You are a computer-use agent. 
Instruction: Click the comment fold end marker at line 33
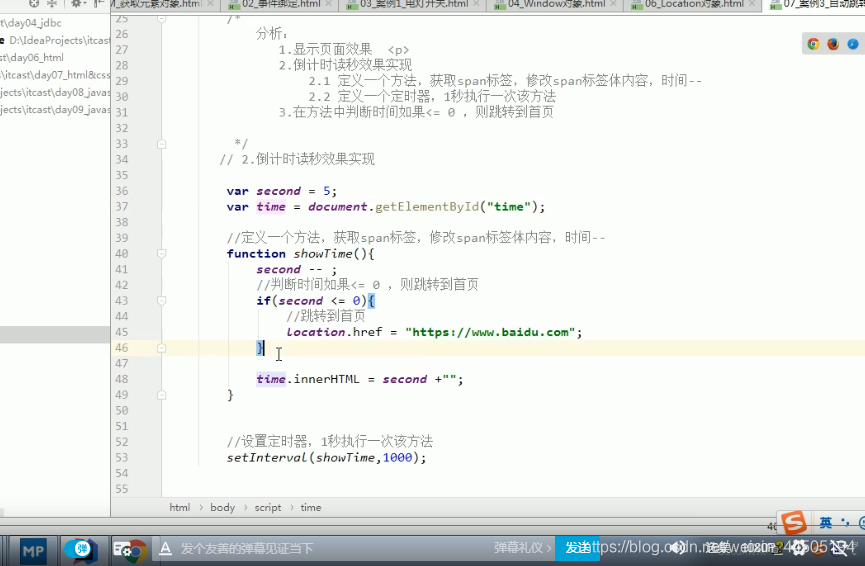(162, 144)
